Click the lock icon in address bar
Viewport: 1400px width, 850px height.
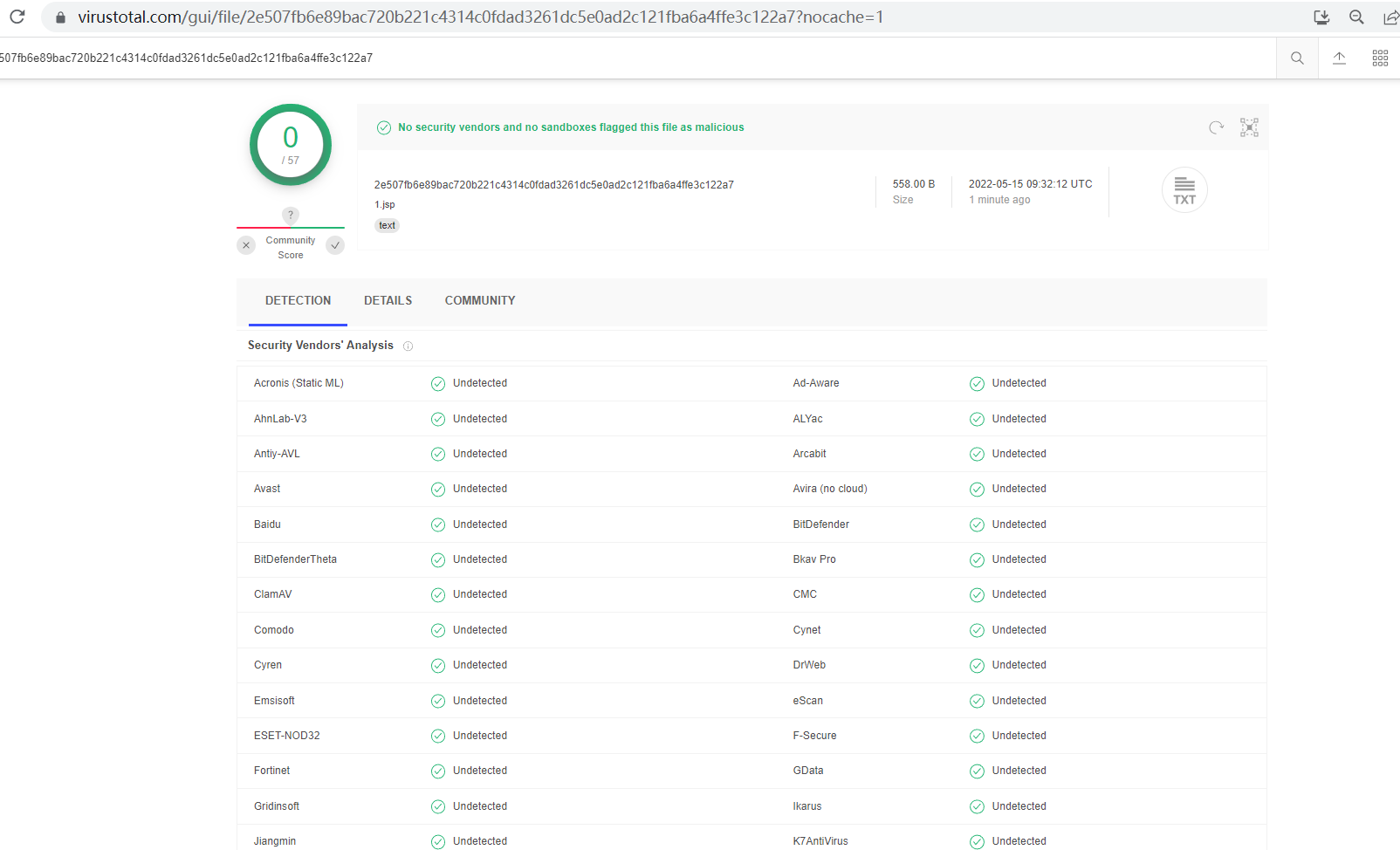pos(60,17)
